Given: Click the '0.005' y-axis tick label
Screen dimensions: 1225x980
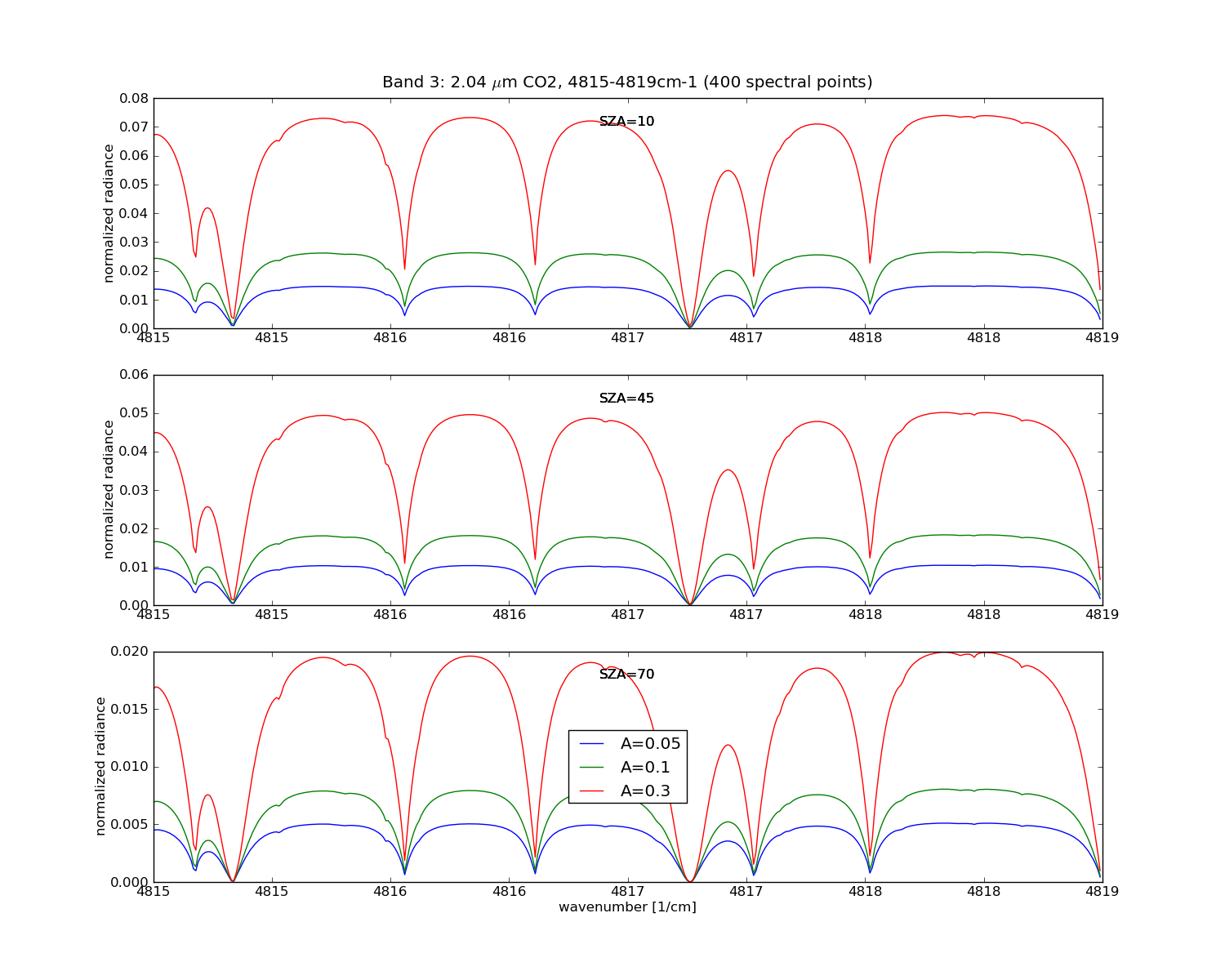Looking at the screenshot, I should coord(128,824).
